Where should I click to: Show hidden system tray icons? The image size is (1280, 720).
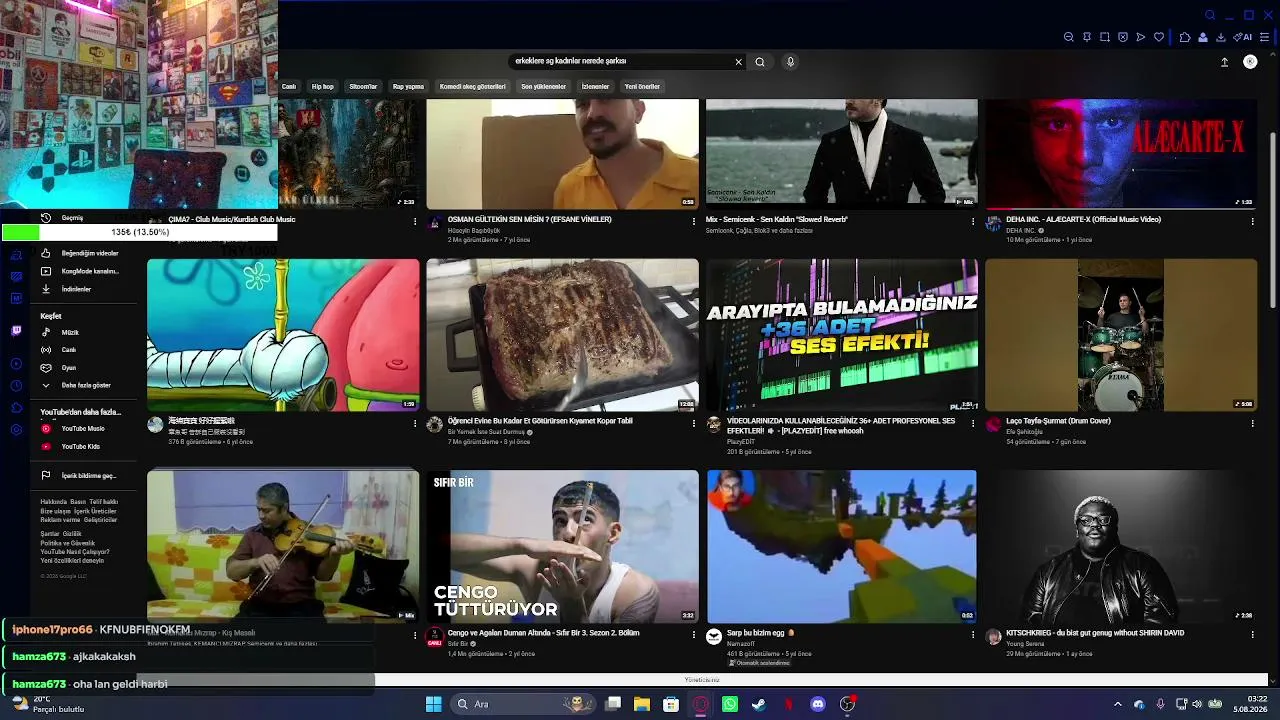click(x=1118, y=704)
